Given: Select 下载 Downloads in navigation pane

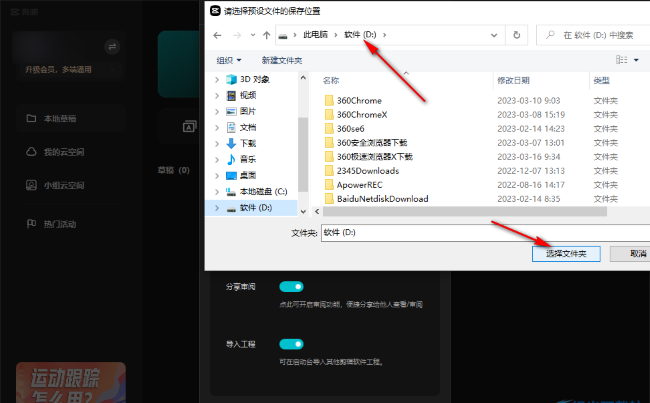Looking at the screenshot, I should coord(247,143).
